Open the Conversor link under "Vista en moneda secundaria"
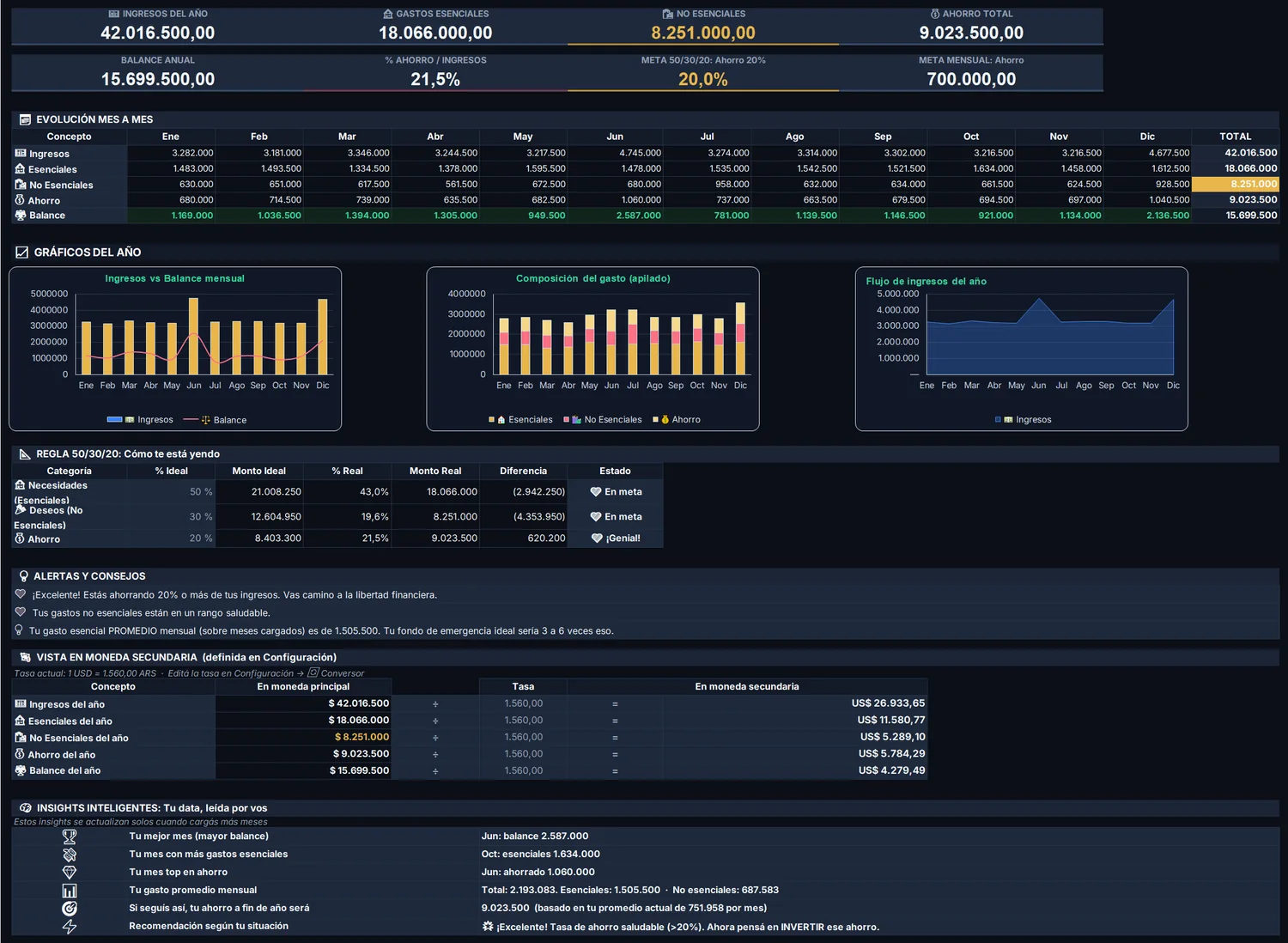The height and width of the screenshot is (943, 1288). tap(336, 673)
